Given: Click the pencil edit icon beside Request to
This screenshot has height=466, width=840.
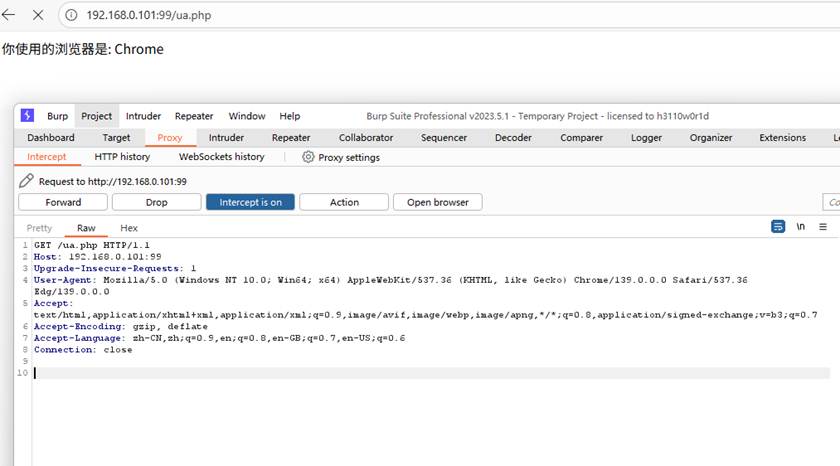Looking at the screenshot, I should pyautogui.click(x=26, y=181).
